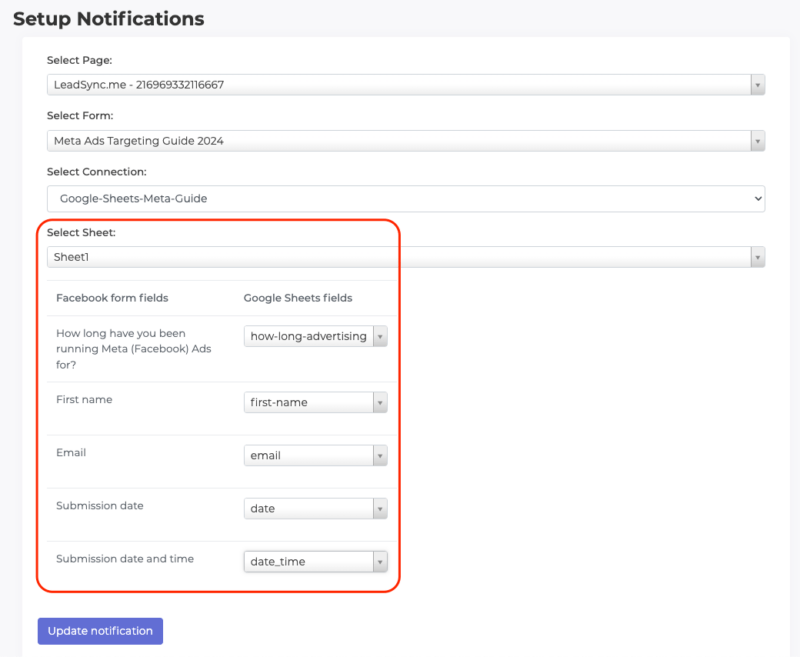
Task: Click the date_time field dropdown arrow
Action: click(x=380, y=561)
